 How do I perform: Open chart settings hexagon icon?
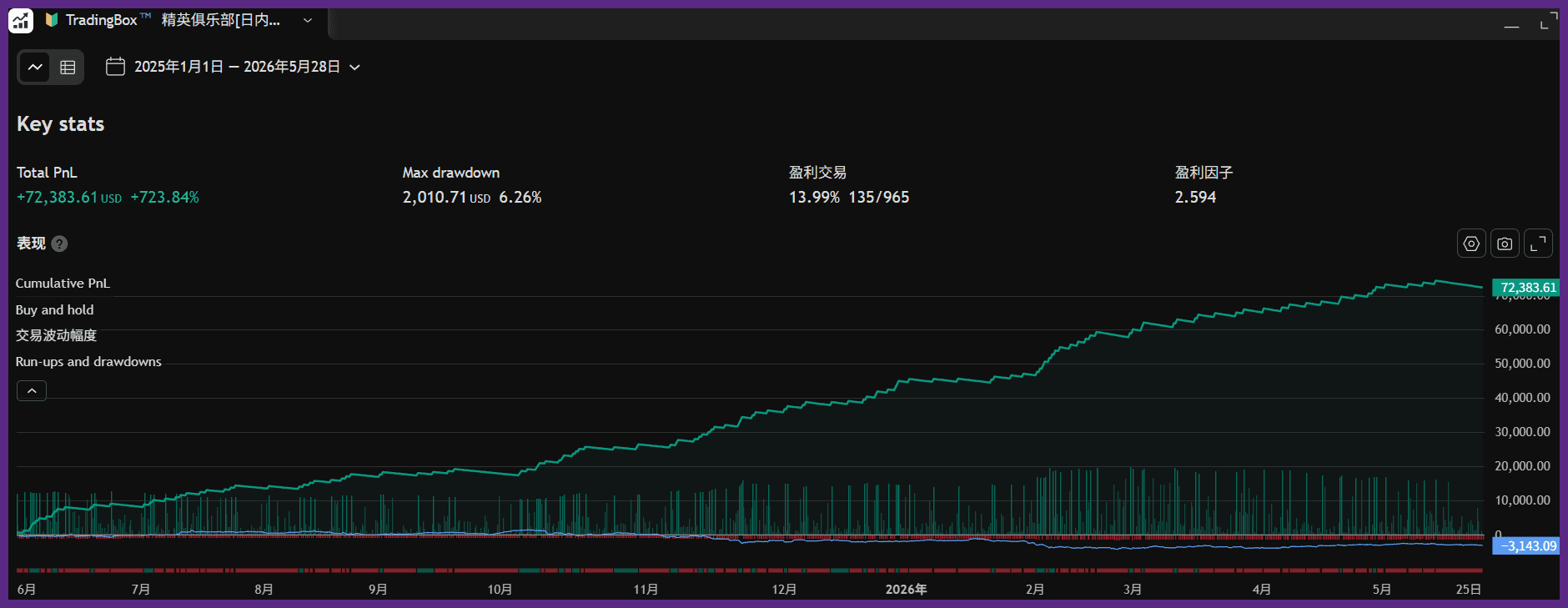[x=1471, y=244]
